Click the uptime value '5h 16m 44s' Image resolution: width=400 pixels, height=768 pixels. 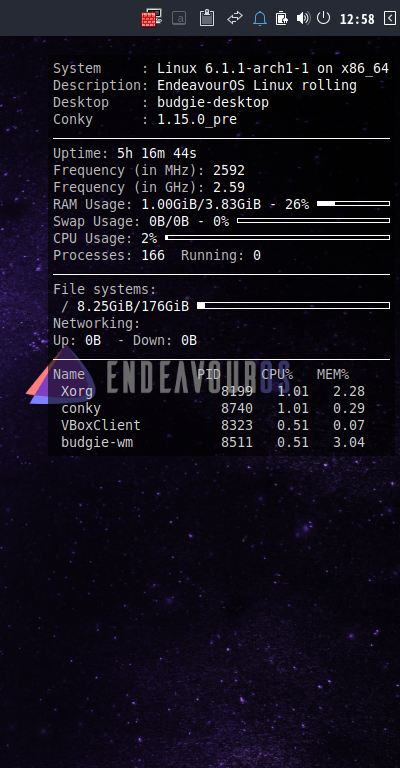(x=157, y=153)
